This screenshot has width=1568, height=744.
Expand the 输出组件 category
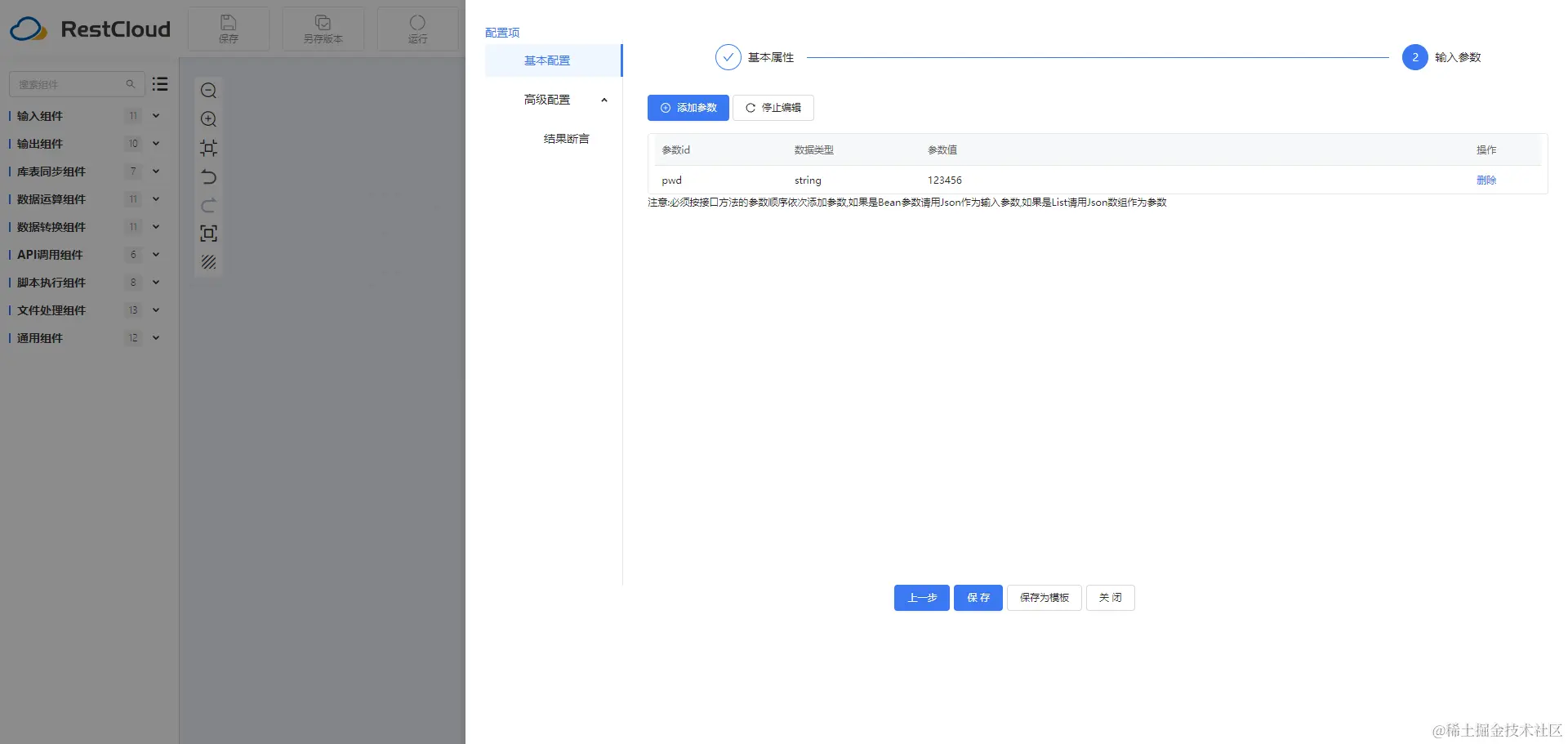pos(156,144)
